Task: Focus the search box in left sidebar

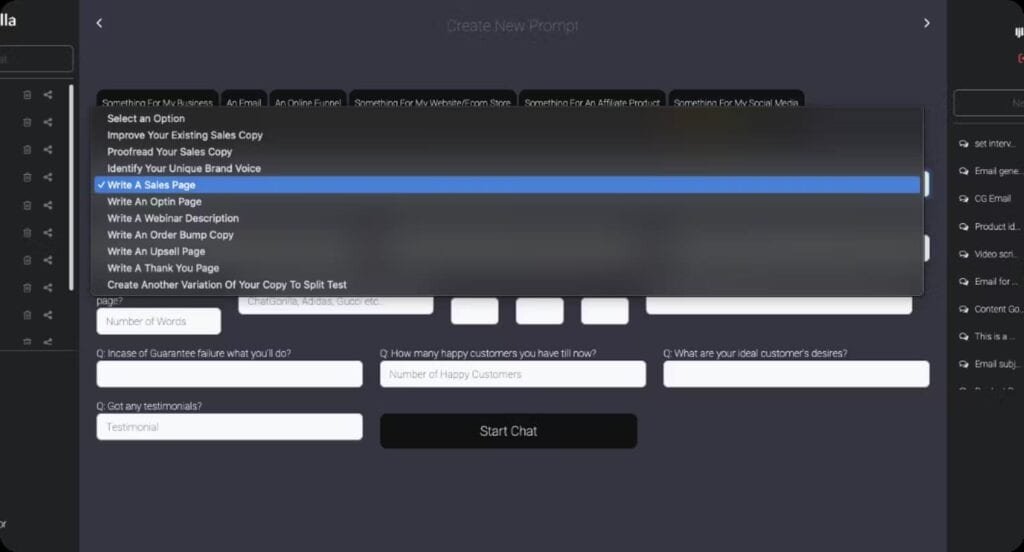Action: (36, 59)
